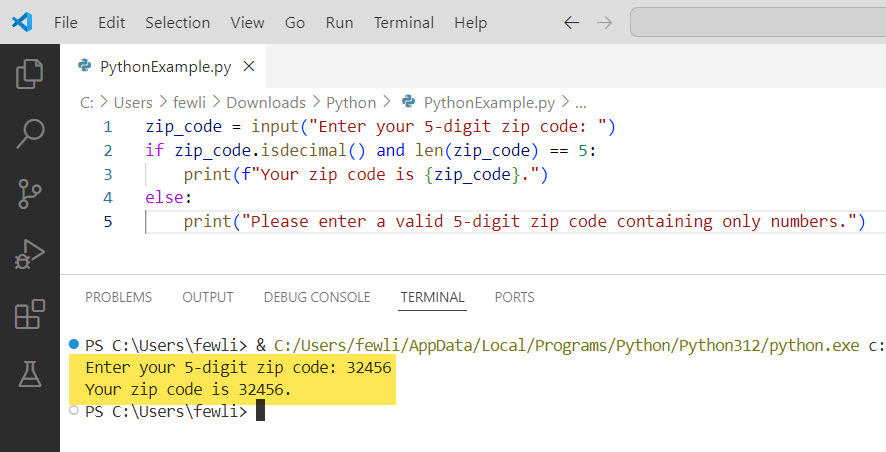The height and width of the screenshot is (452, 886).
Task: Open the Help menu
Action: (470, 23)
